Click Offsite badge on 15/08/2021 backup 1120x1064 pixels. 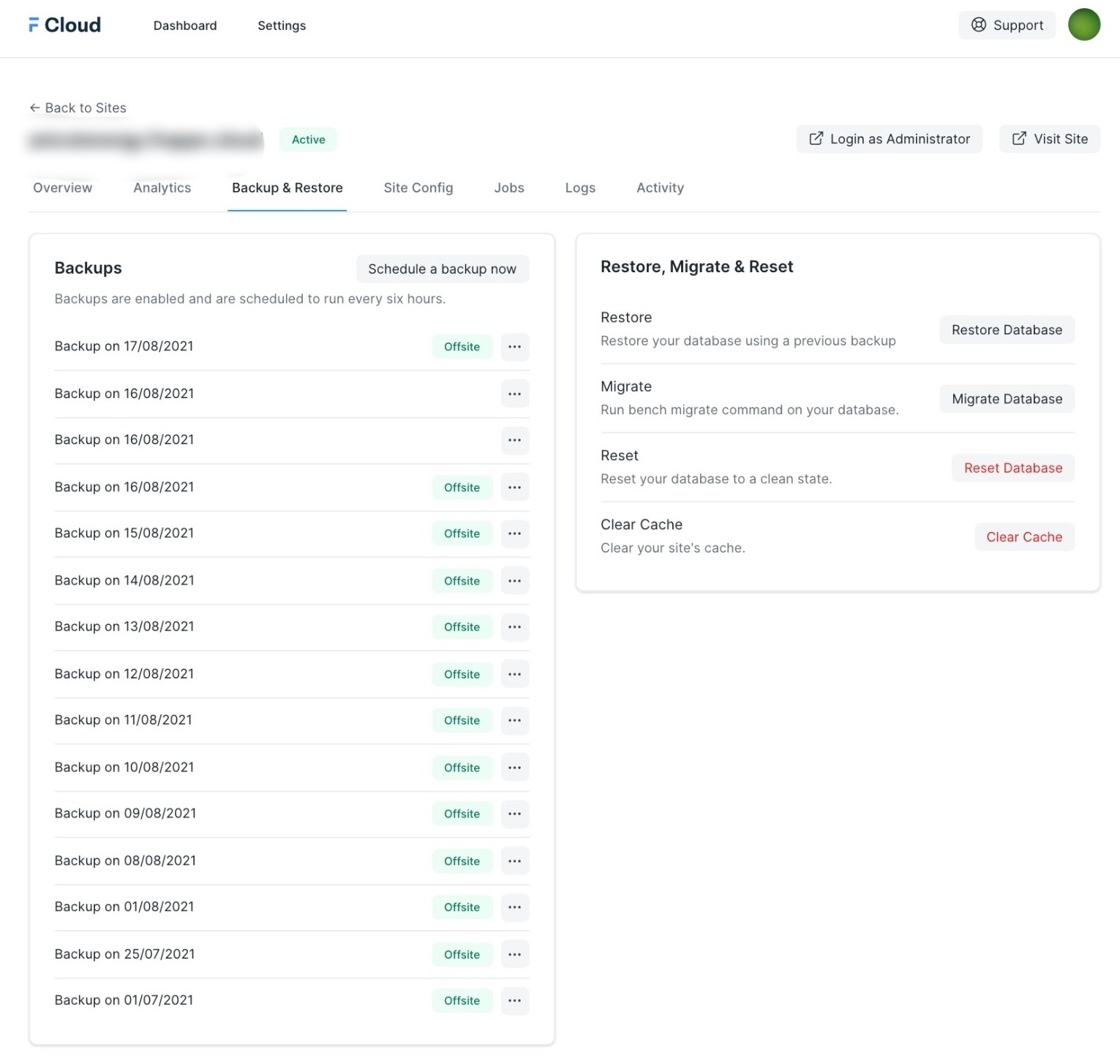[x=462, y=533]
